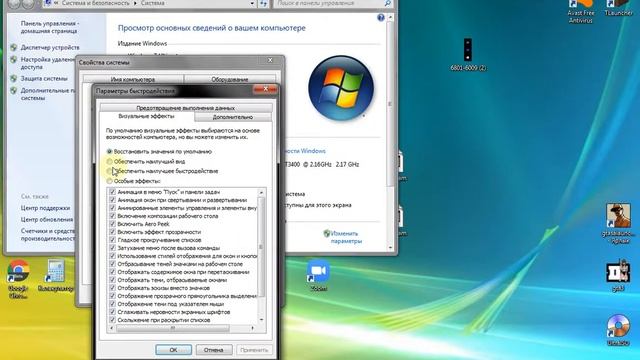
Task: Toggle 'Использование стилей отображения для окон' checkbox
Action: [x=113, y=256]
